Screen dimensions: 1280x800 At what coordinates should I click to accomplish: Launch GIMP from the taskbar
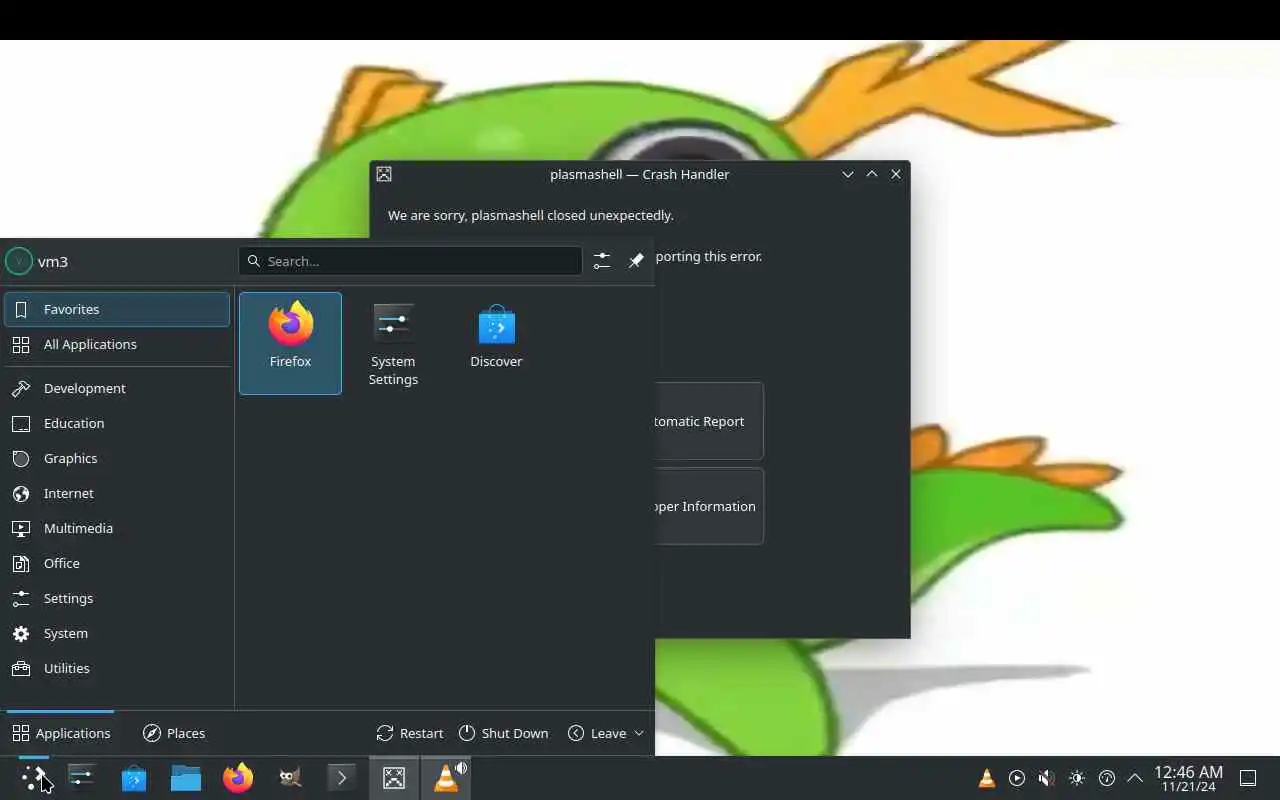click(290, 778)
